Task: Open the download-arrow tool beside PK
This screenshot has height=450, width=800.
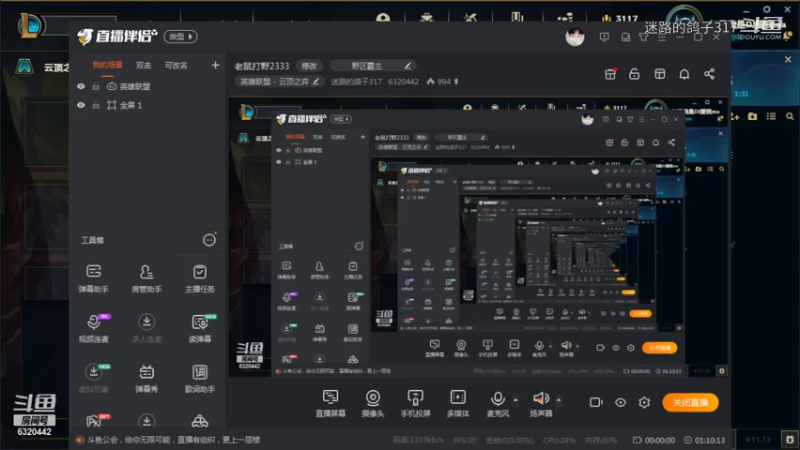Action: [x=146, y=420]
